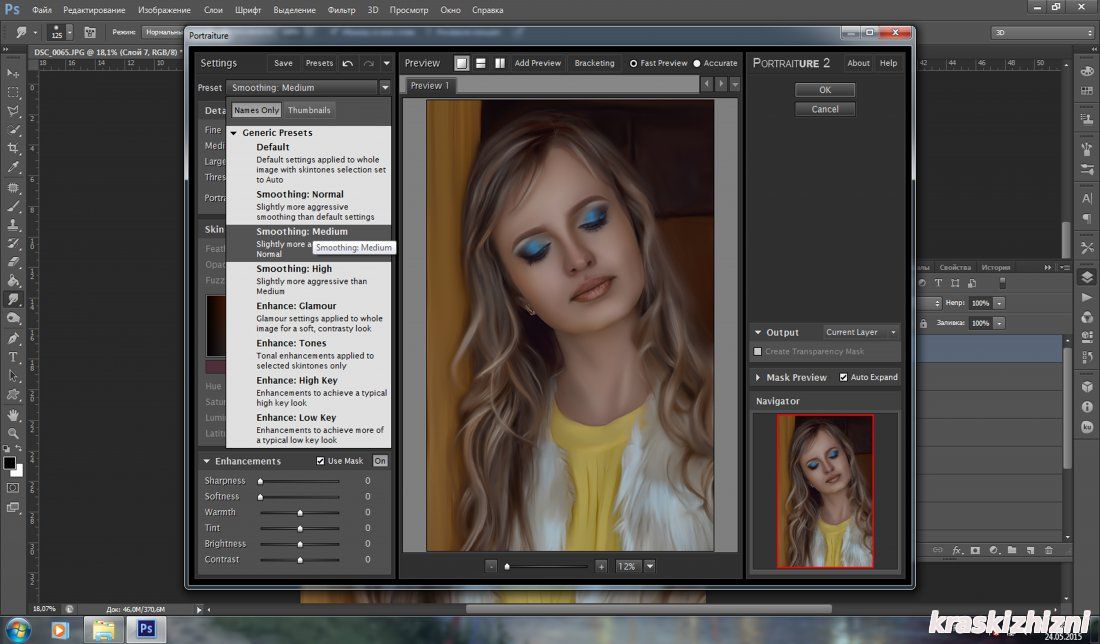Zoom in preview with plus button

point(601,566)
